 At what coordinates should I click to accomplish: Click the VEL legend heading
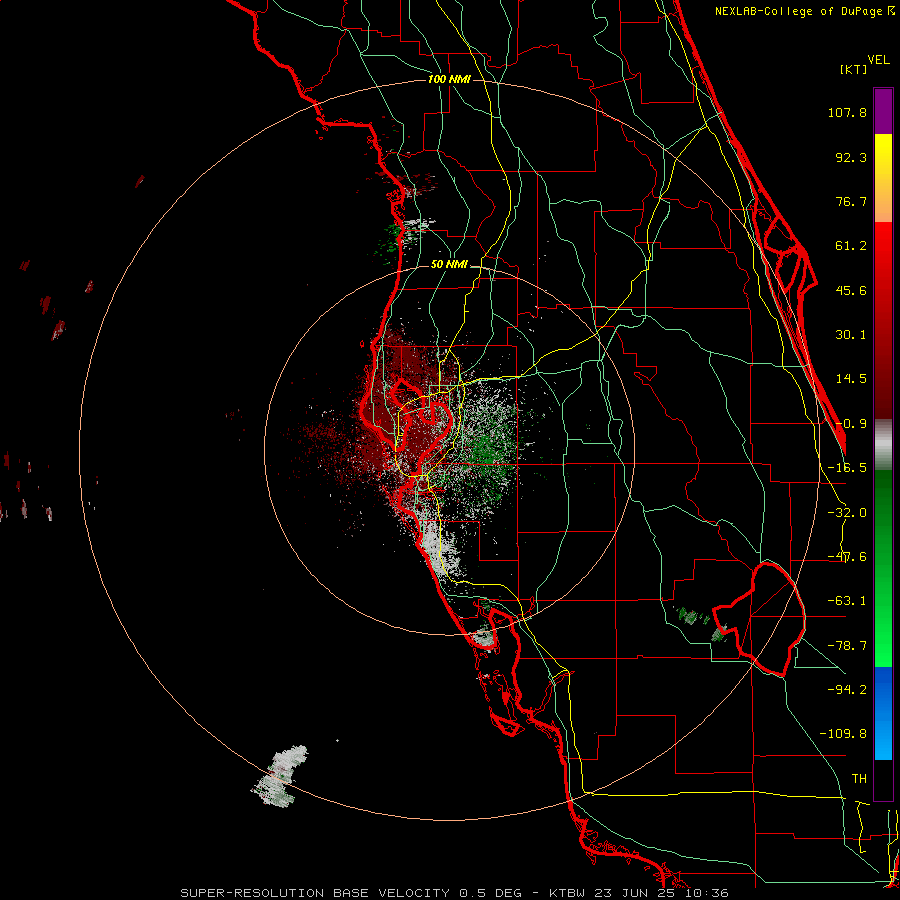tap(878, 60)
